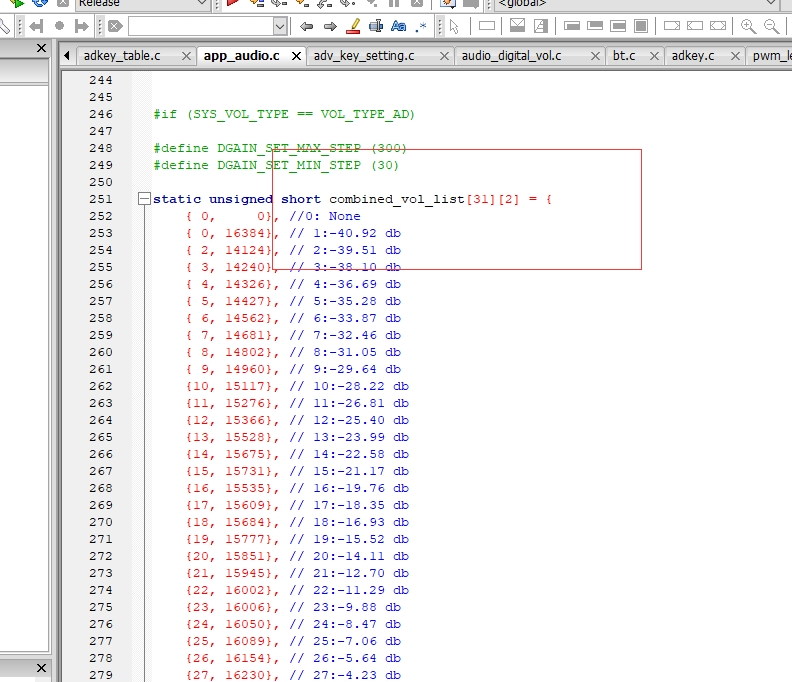This screenshot has height=682, width=792.
Task: Click '#define DGAIN_SET_MIN_STEP' line
Action: click(x=276, y=165)
